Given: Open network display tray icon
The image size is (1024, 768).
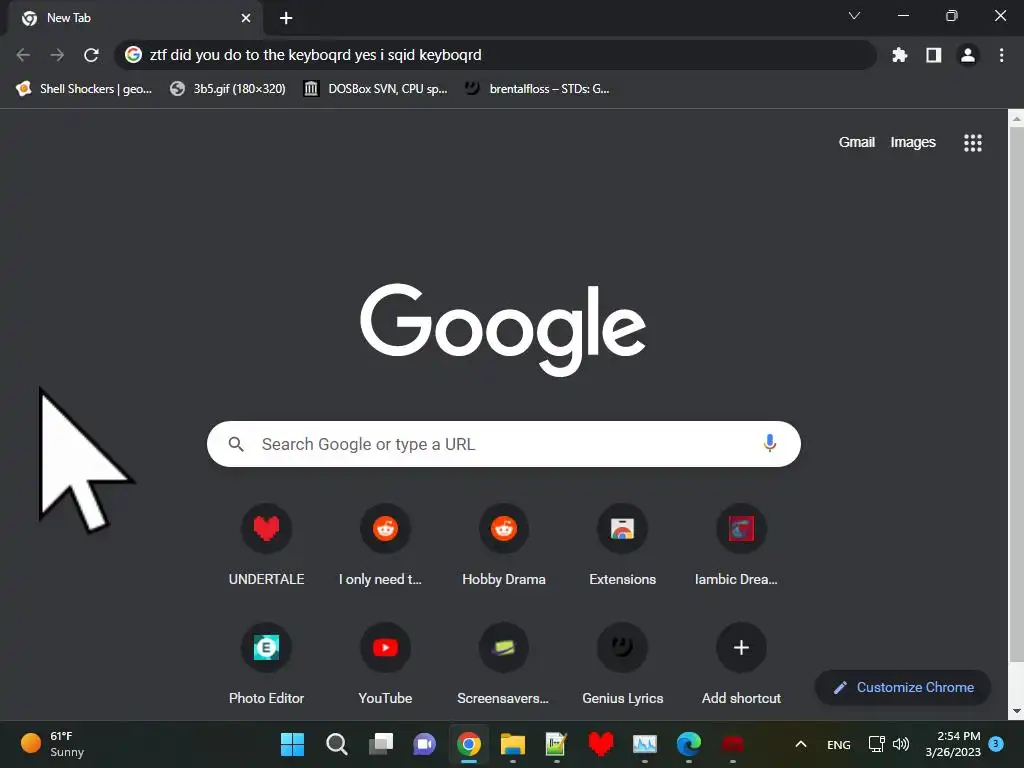Looking at the screenshot, I should [876, 744].
